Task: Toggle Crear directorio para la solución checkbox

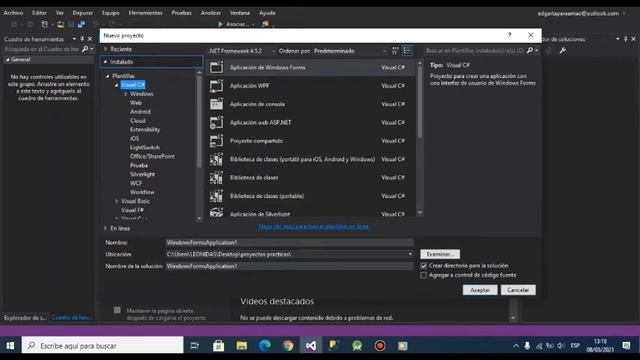Action: pyautogui.click(x=424, y=266)
